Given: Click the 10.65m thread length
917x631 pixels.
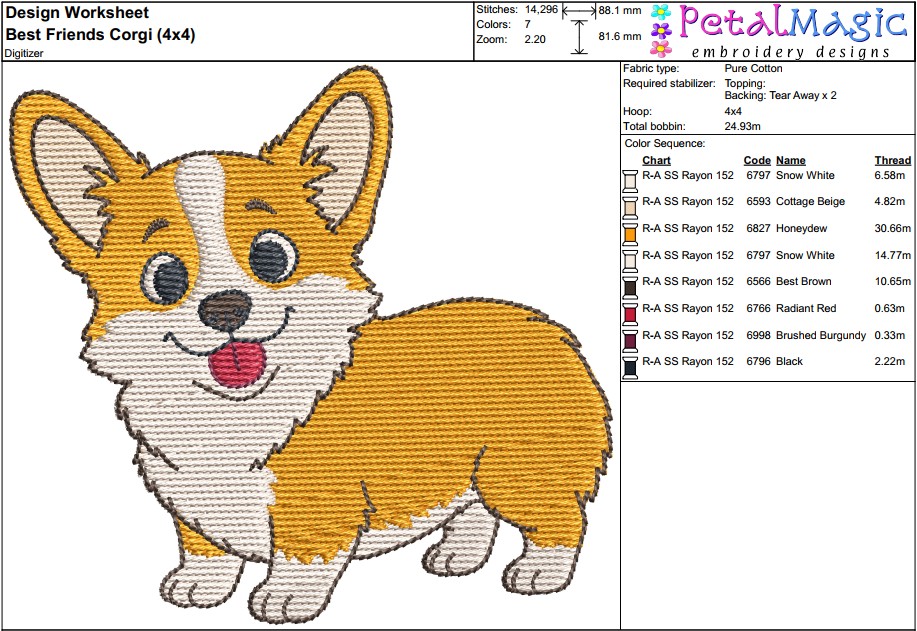Looking at the screenshot, I should coord(893,281).
